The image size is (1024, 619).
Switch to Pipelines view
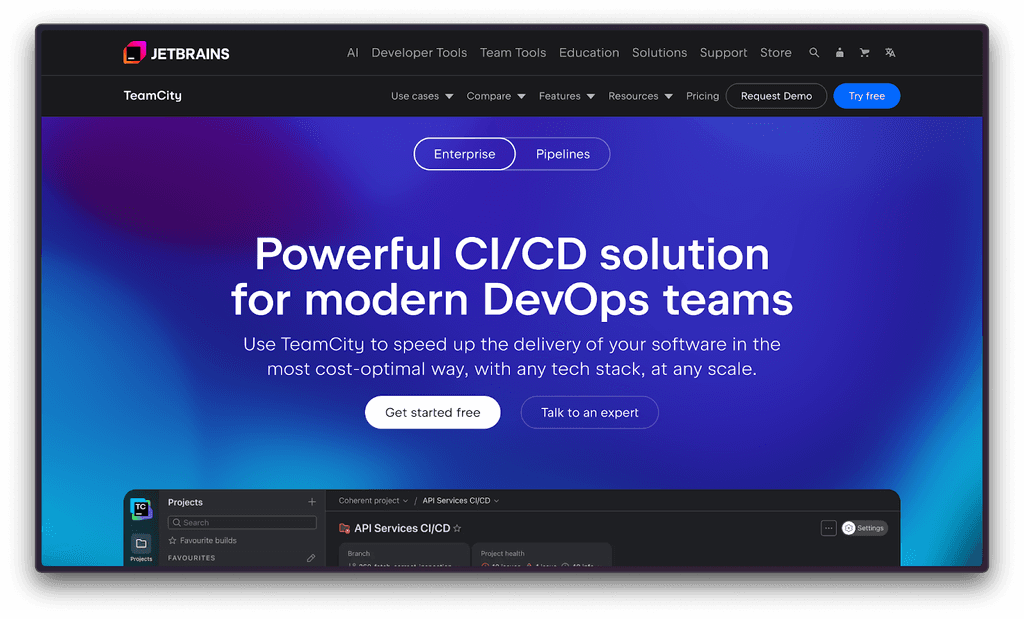tap(562, 154)
